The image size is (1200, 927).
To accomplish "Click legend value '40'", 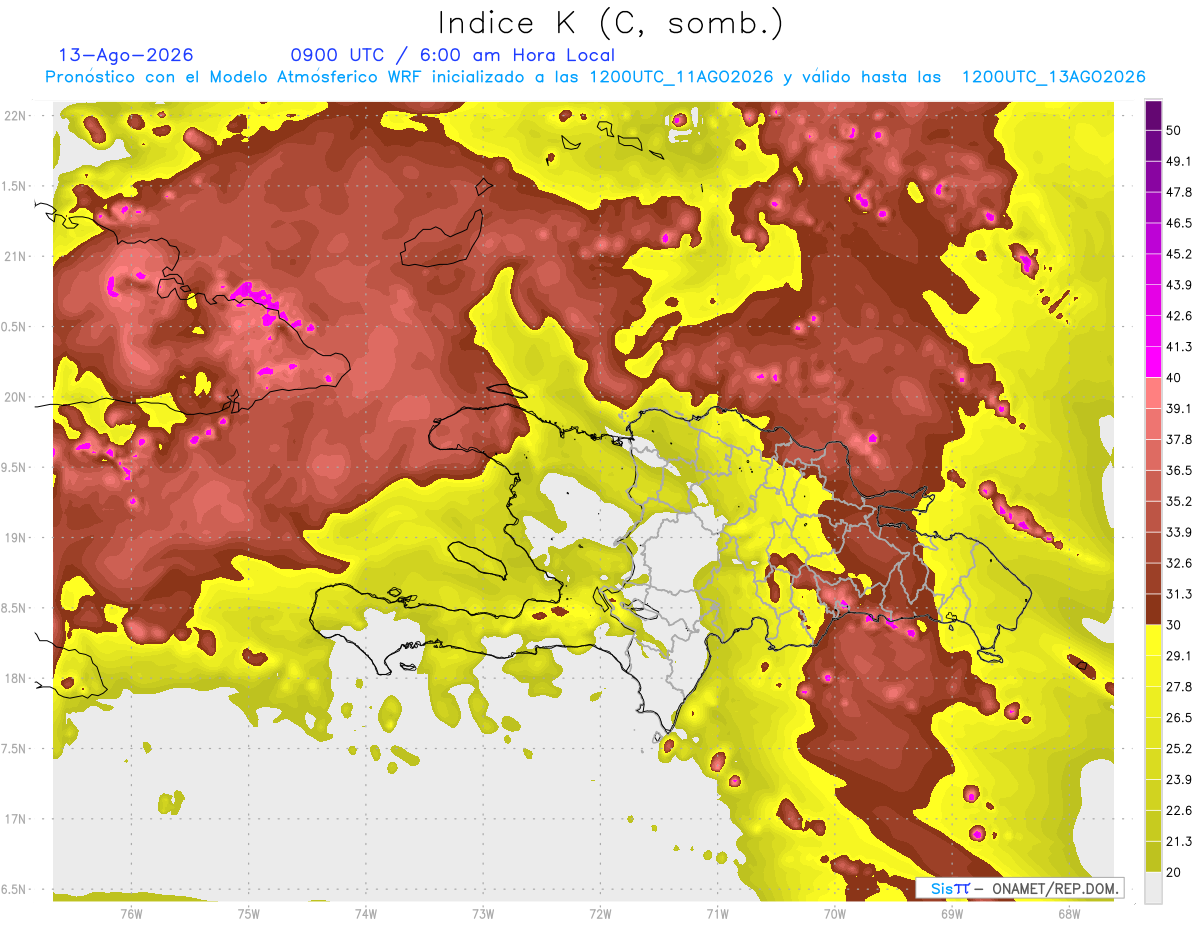I will (x=1174, y=377).
